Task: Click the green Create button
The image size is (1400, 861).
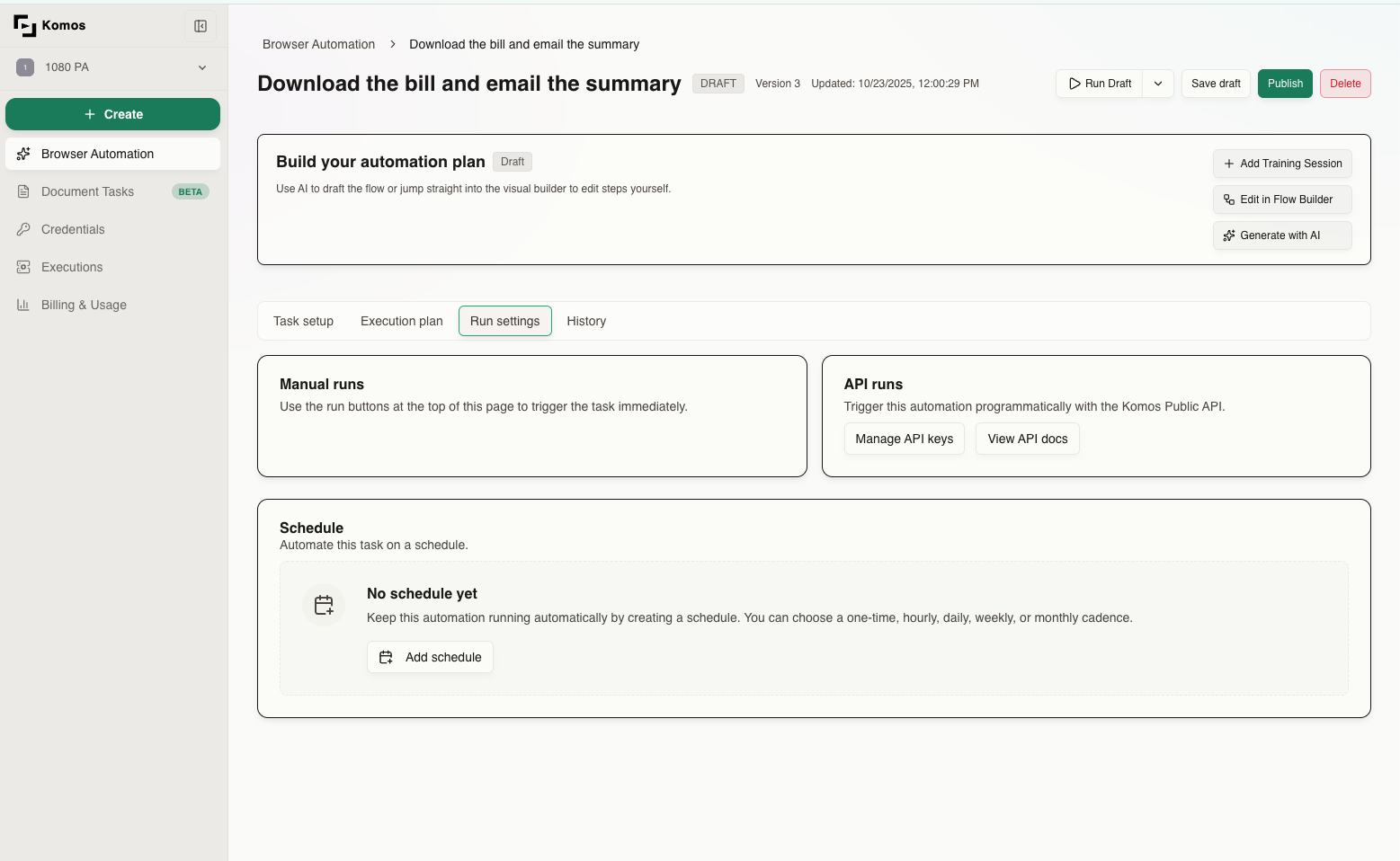Action: pos(112,114)
